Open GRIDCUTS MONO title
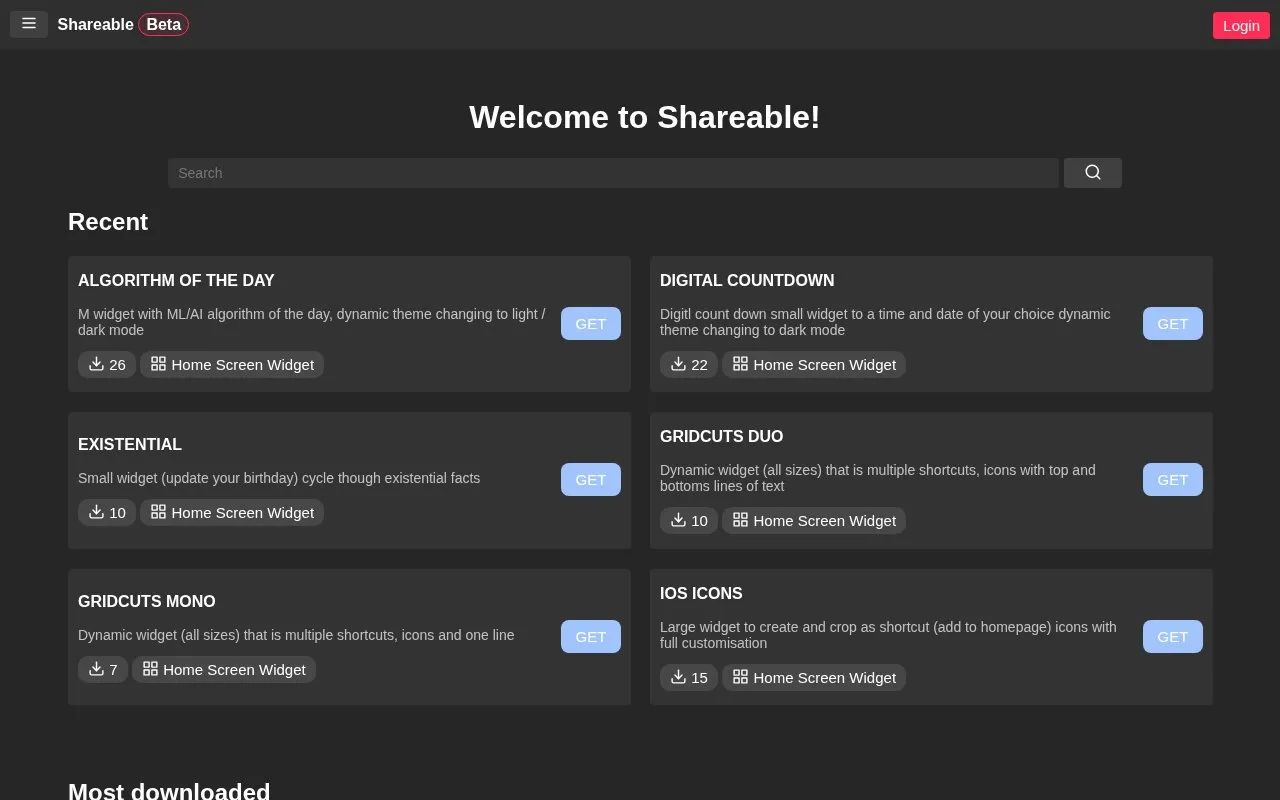 (147, 602)
